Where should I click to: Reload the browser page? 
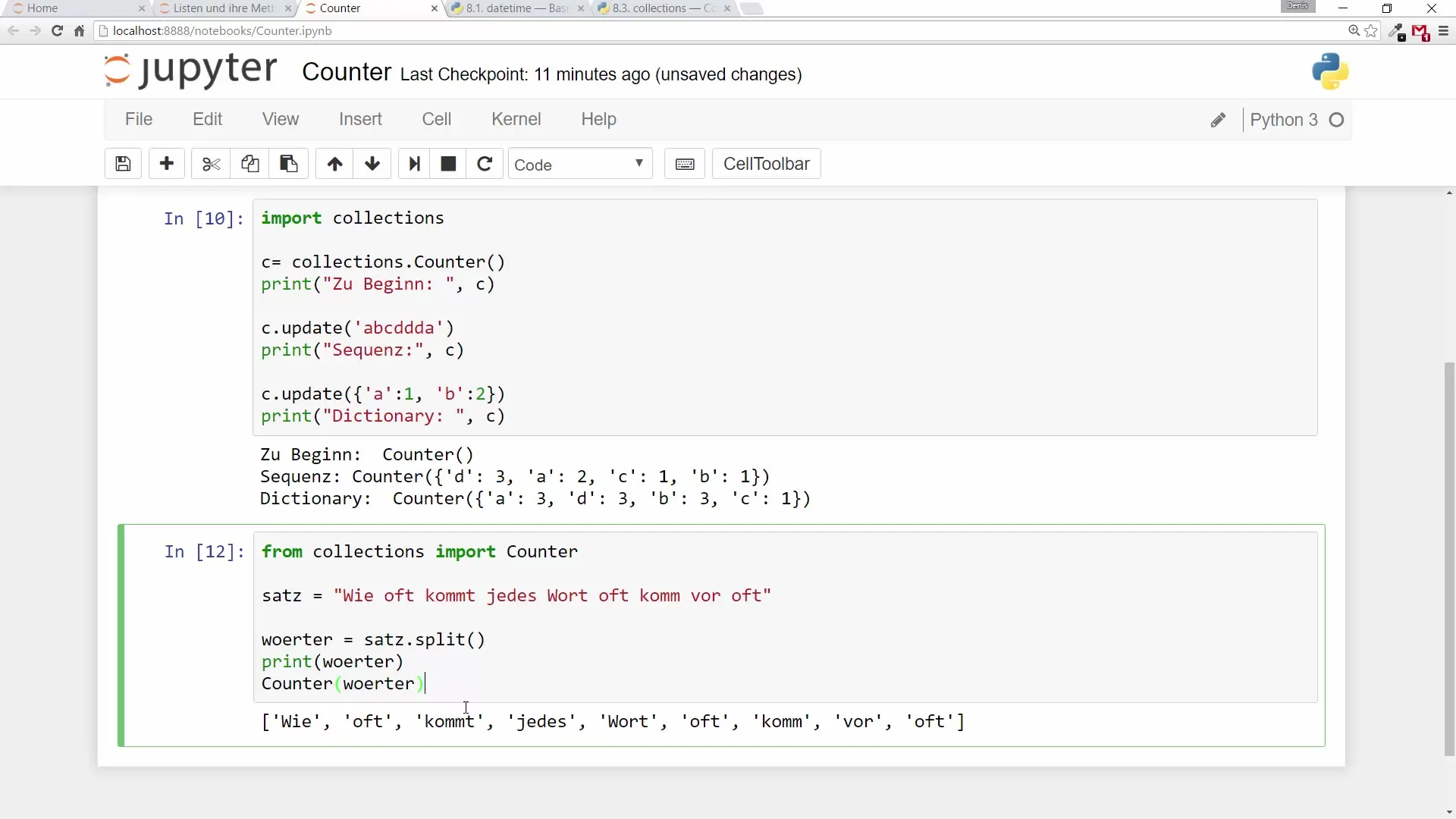(x=57, y=31)
